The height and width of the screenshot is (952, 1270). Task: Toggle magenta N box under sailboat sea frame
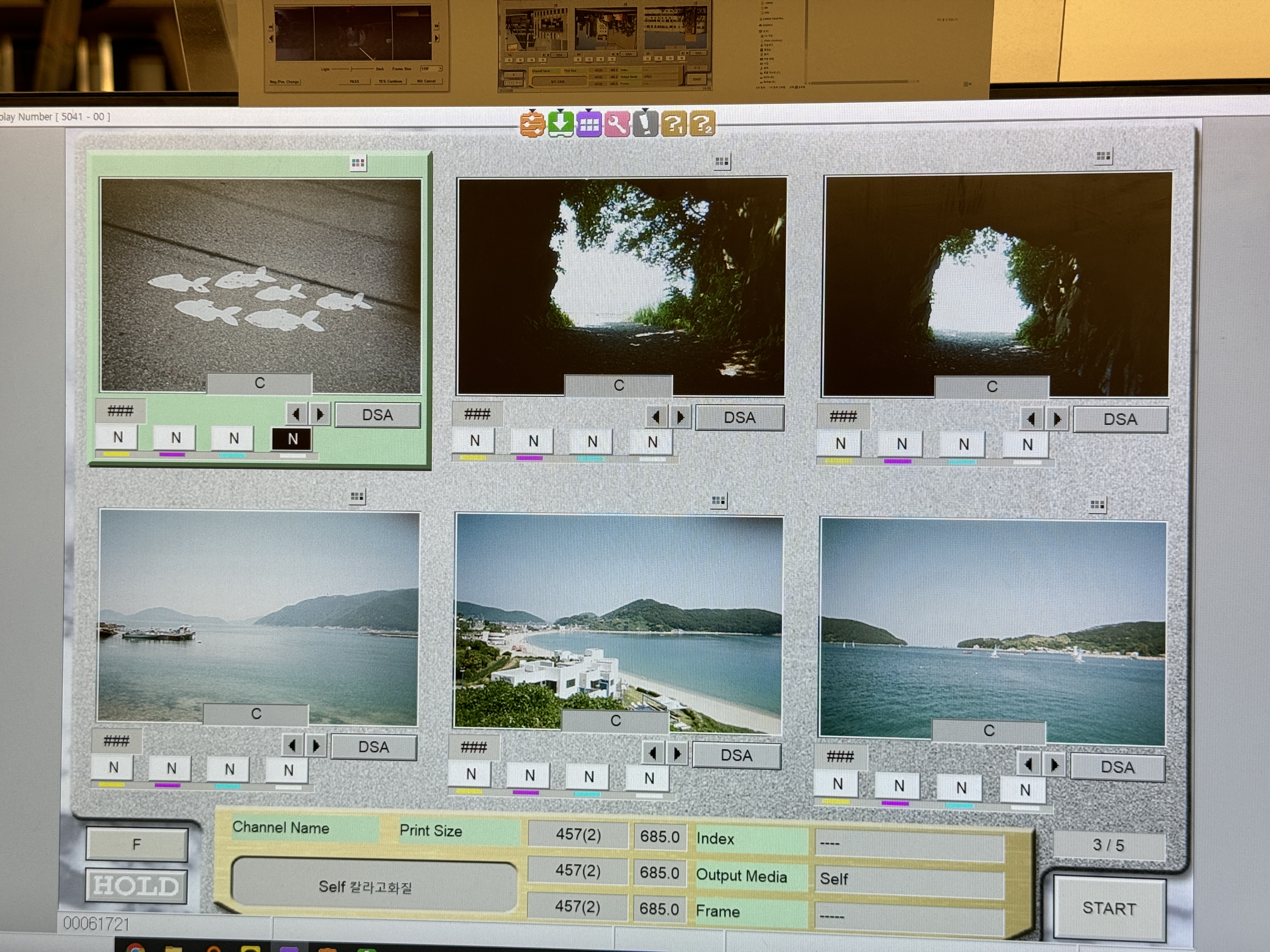click(899, 785)
